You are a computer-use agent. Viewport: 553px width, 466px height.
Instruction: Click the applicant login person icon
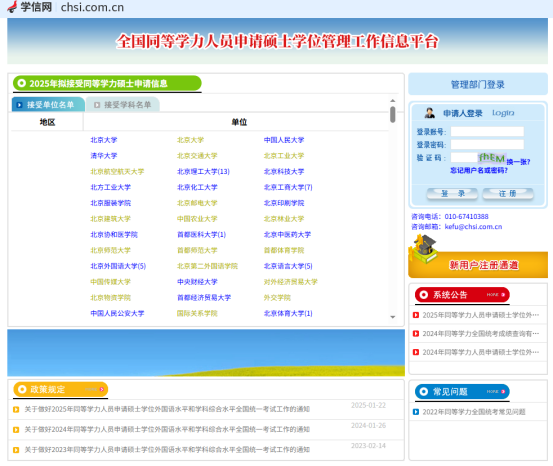click(x=429, y=113)
